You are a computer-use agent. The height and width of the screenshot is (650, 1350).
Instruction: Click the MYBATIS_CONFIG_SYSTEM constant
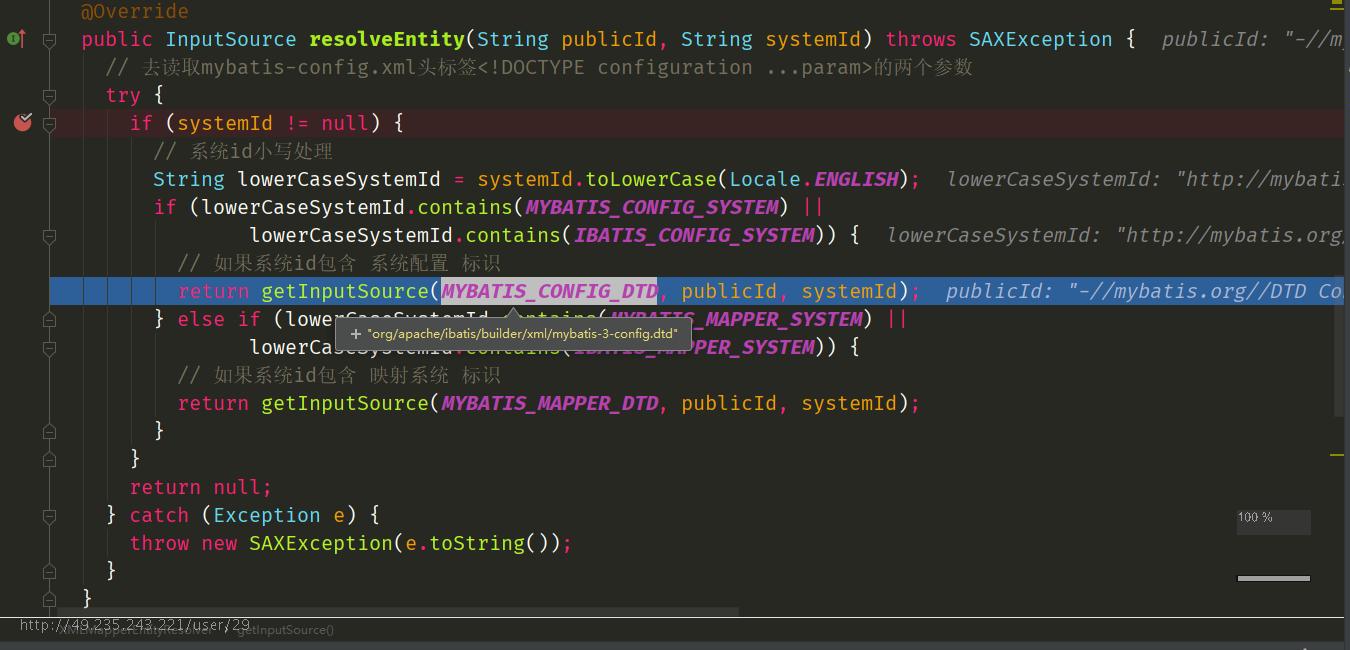point(652,207)
